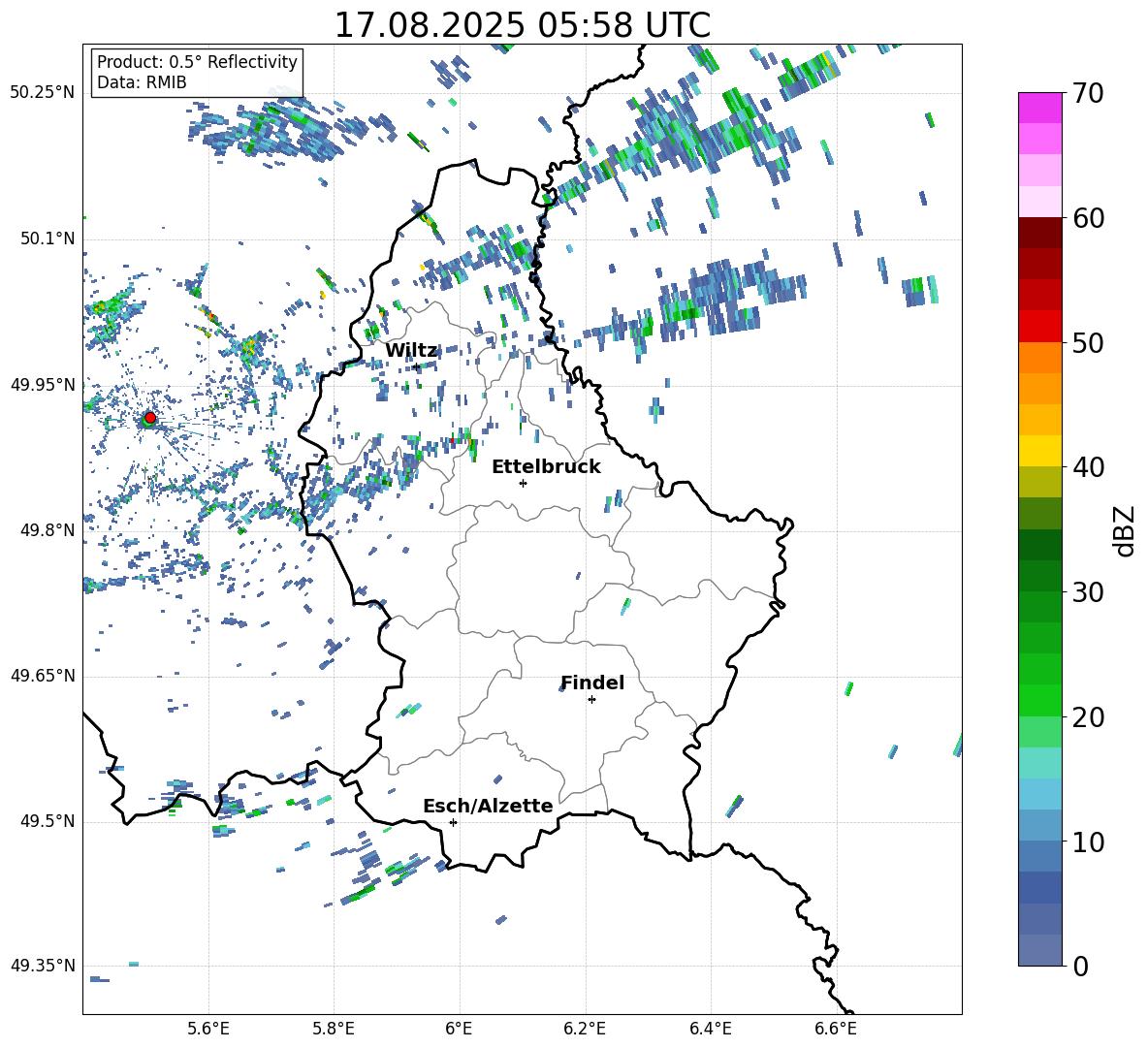This screenshot has height=1048, width=1148.
Task: Click the dark red colorbar swatch below 60
Action: point(1040,233)
